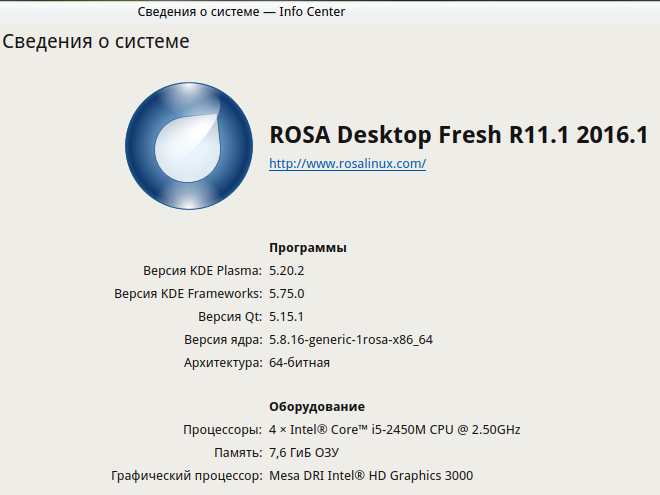The height and width of the screenshot is (495, 660).
Task: Select the '64-битная' architecture value
Action: coord(299,362)
